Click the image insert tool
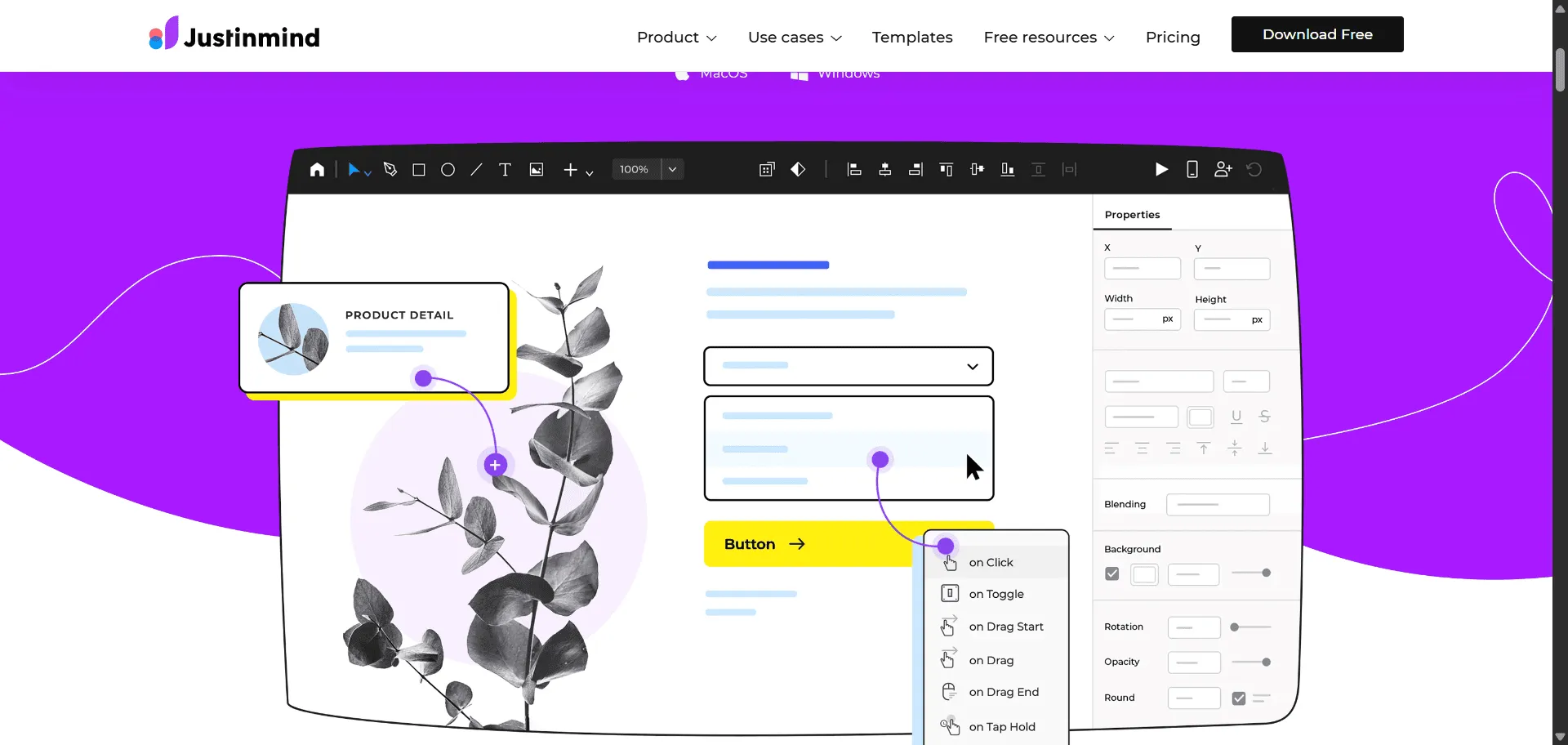Screen dimensions: 1568x745 (537, 170)
